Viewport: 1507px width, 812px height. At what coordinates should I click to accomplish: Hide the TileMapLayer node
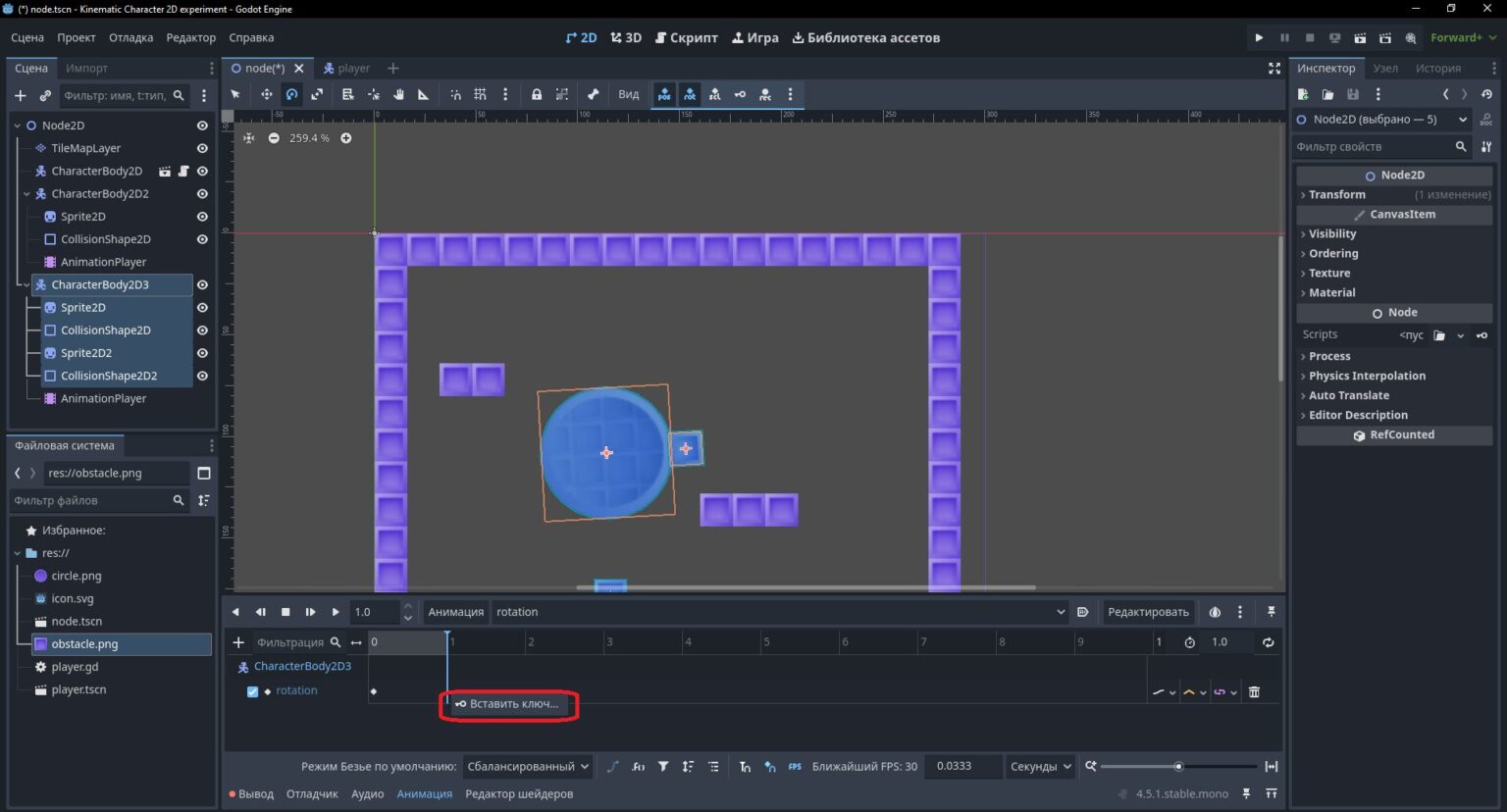(202, 148)
